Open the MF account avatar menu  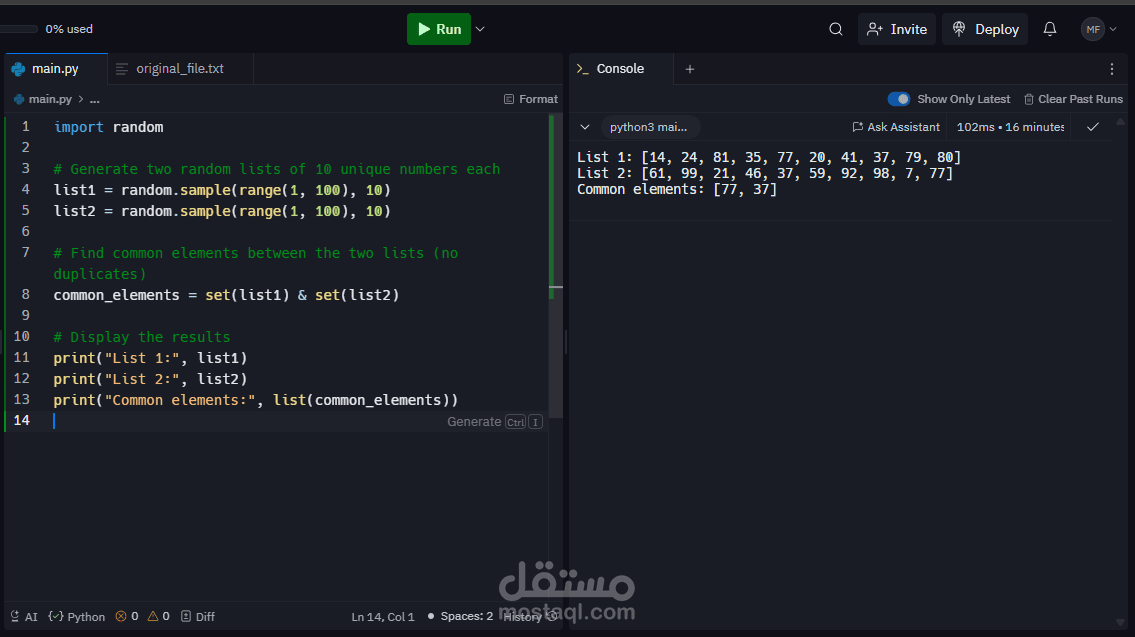coord(1099,29)
